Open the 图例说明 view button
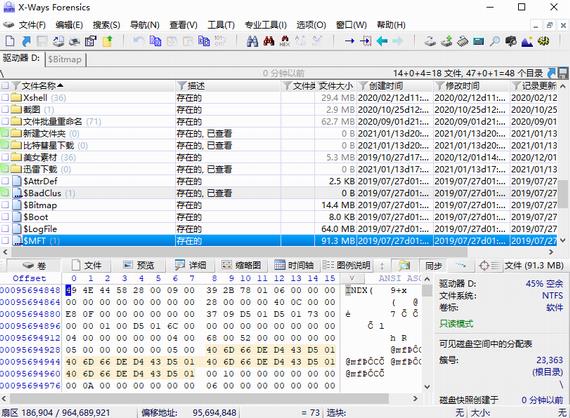This screenshot has height=418, width=570. (347, 266)
